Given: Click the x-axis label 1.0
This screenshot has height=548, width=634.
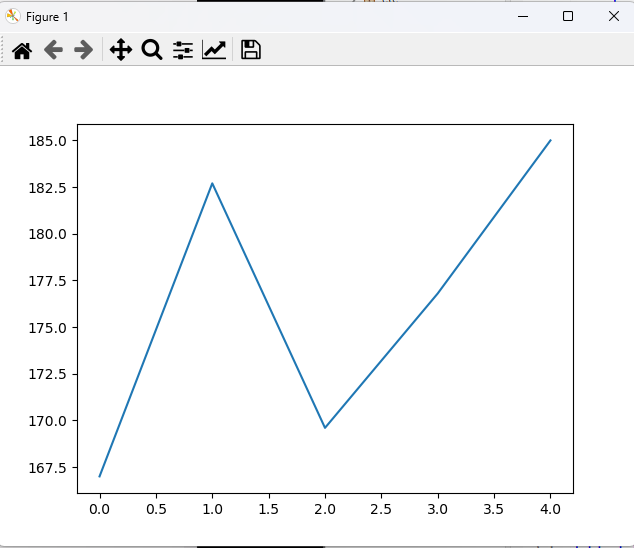Looking at the screenshot, I should 212,509.
